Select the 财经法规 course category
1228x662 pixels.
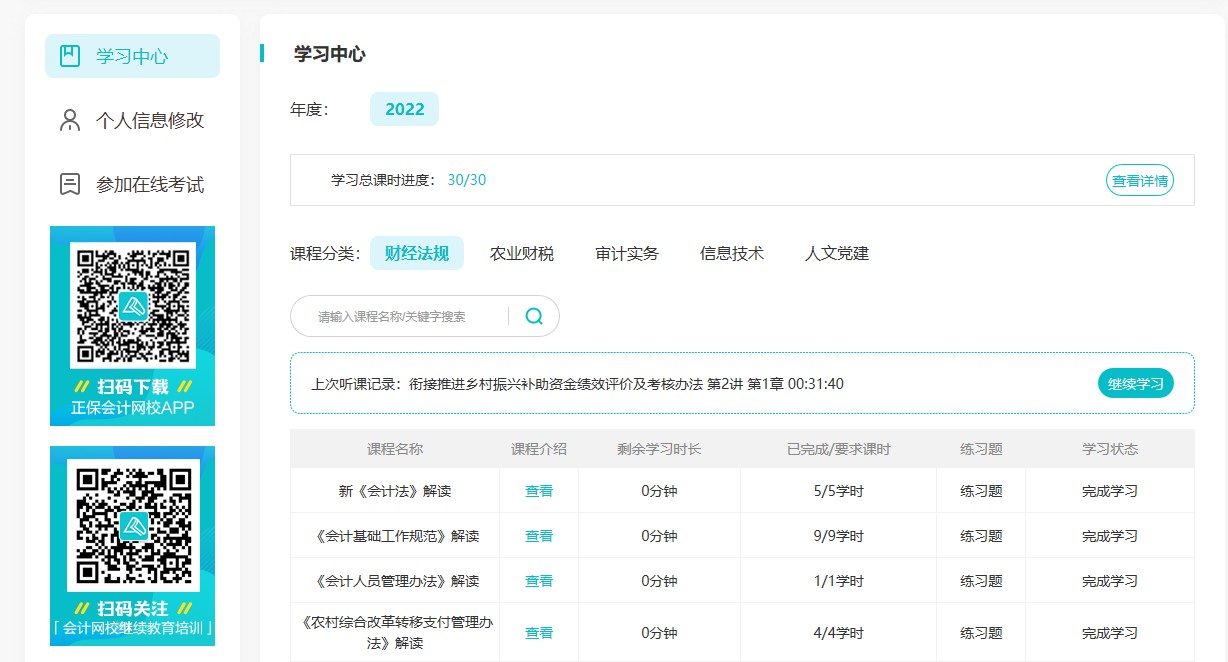[x=417, y=253]
